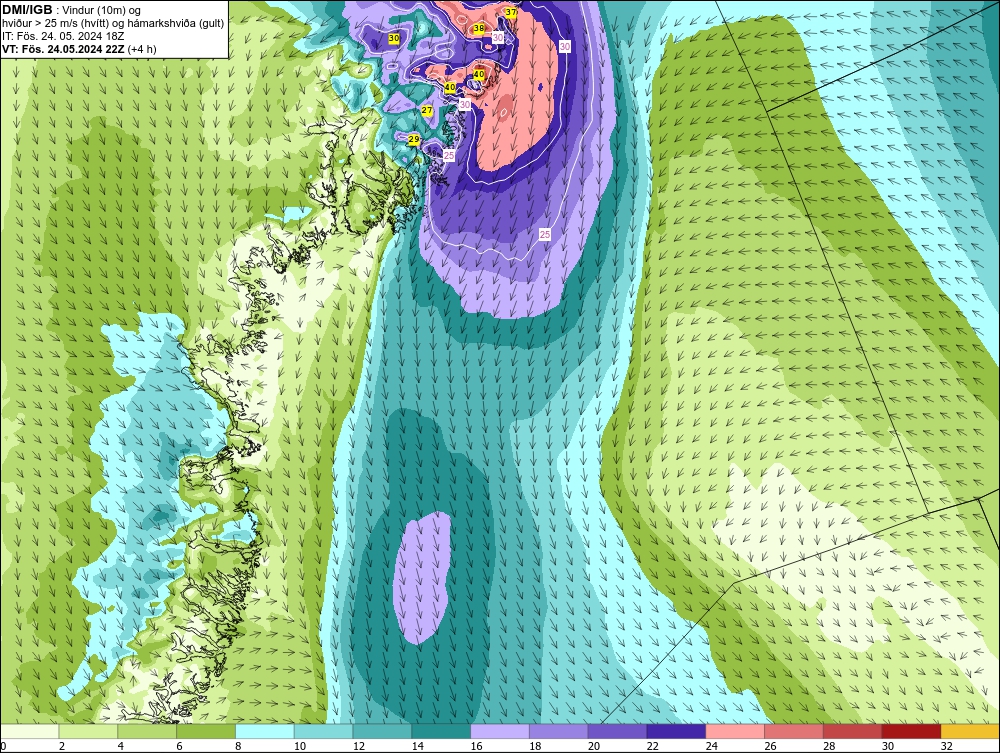Select the 'VT: Fös. 24.05.2024 22Z (+4 h)' line
Image resolution: width=1000 pixels, height=753 pixels.
(x=79, y=49)
